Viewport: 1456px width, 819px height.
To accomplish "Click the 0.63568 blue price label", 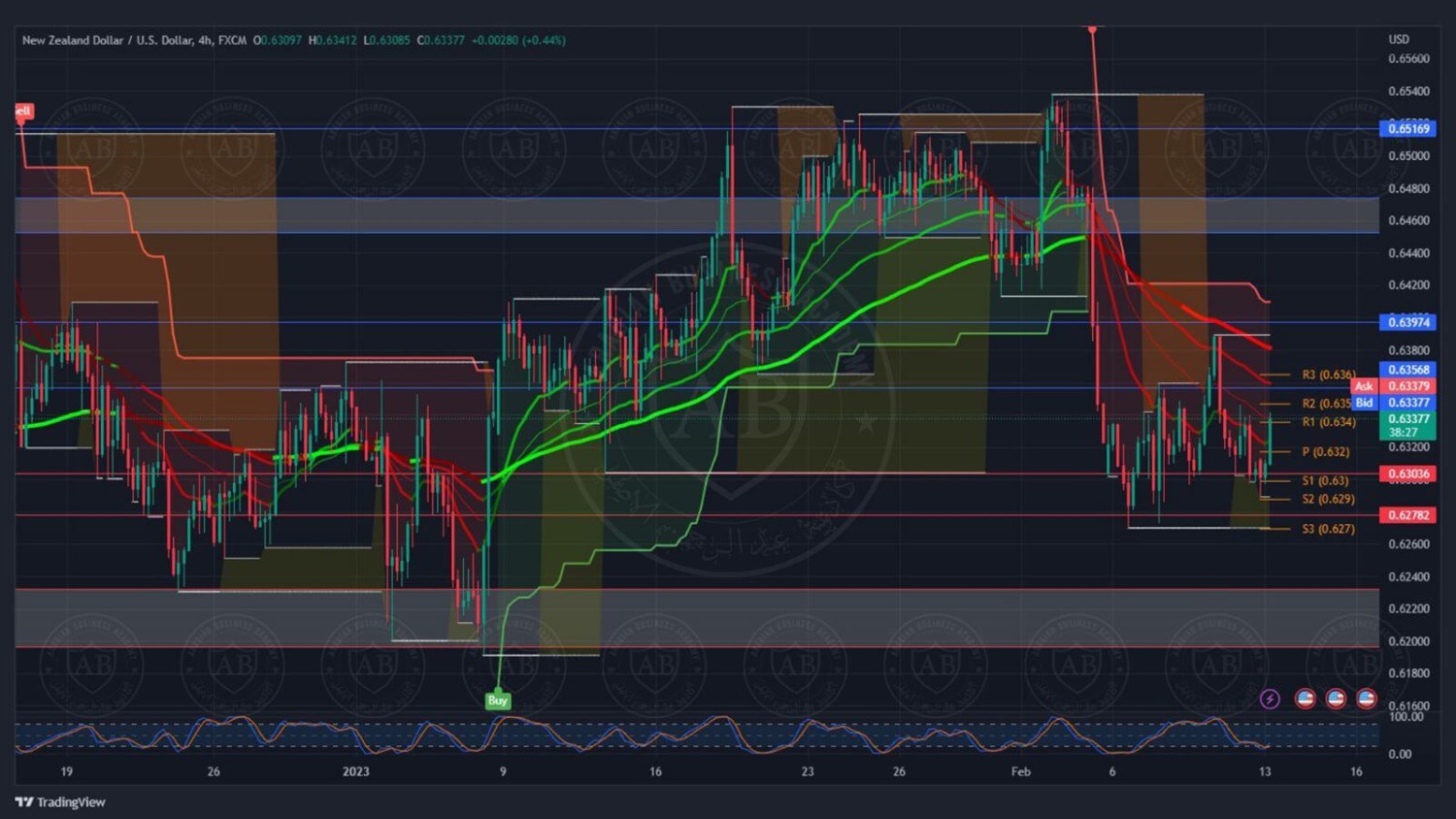I will point(1407,370).
